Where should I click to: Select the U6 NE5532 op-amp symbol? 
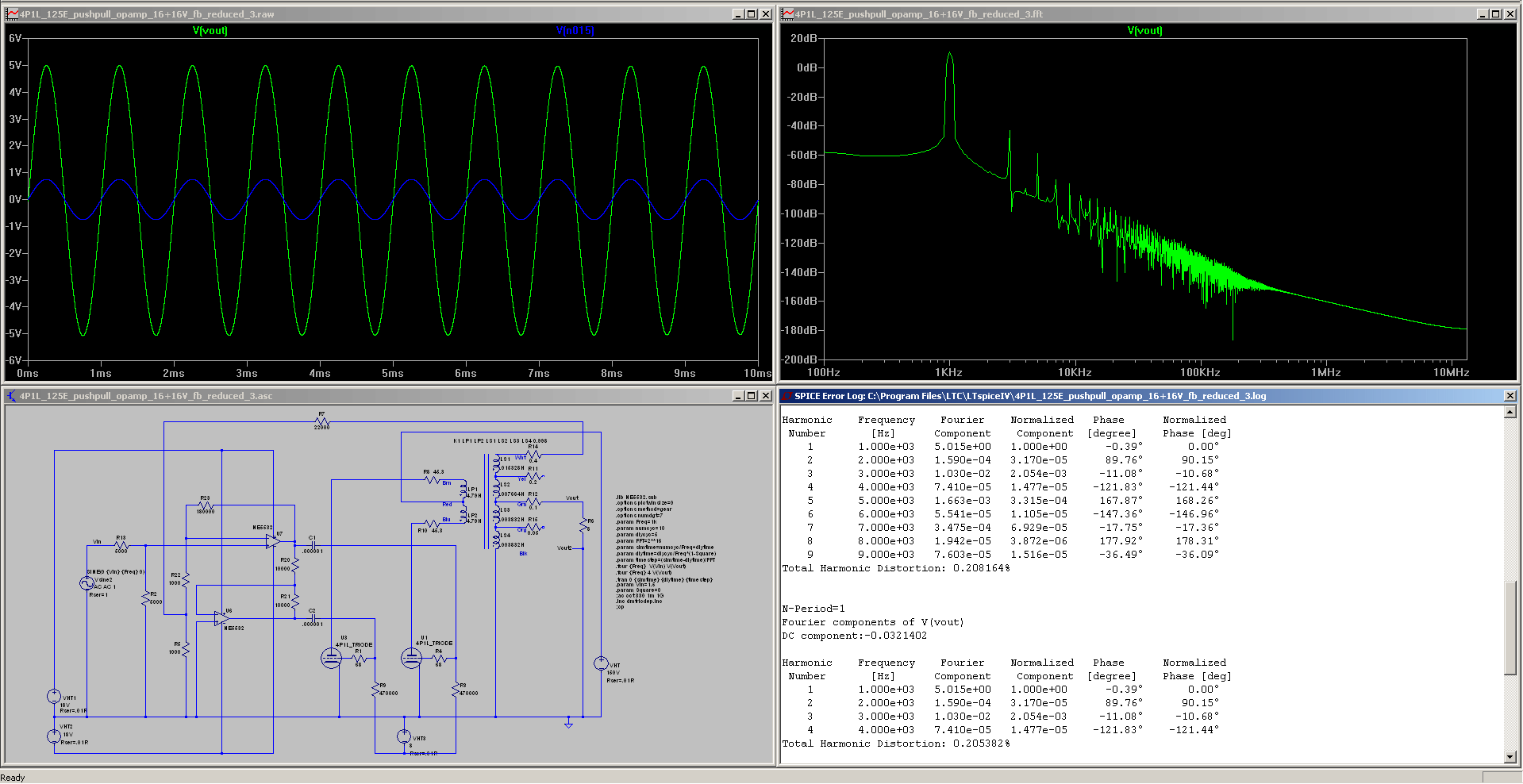[221, 618]
